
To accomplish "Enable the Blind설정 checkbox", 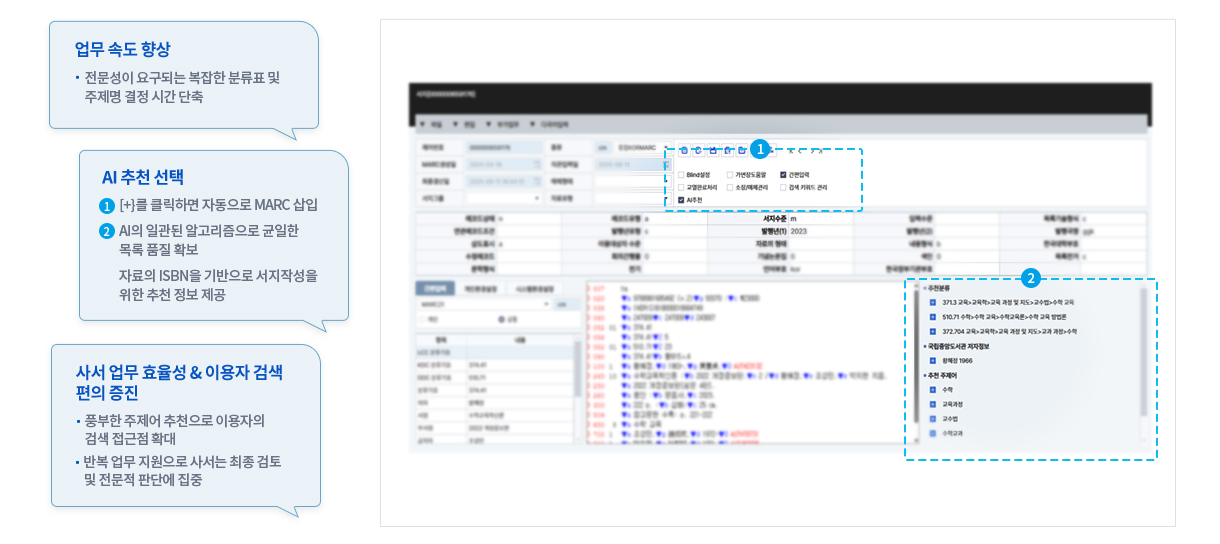I will point(681,174).
